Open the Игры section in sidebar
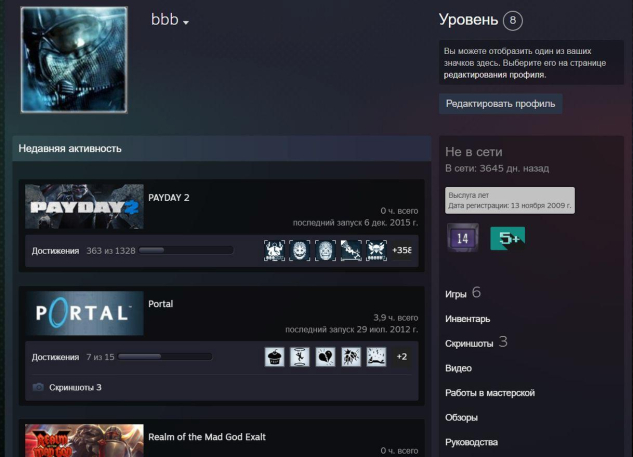Image resolution: width=633 pixels, height=457 pixels. click(456, 293)
